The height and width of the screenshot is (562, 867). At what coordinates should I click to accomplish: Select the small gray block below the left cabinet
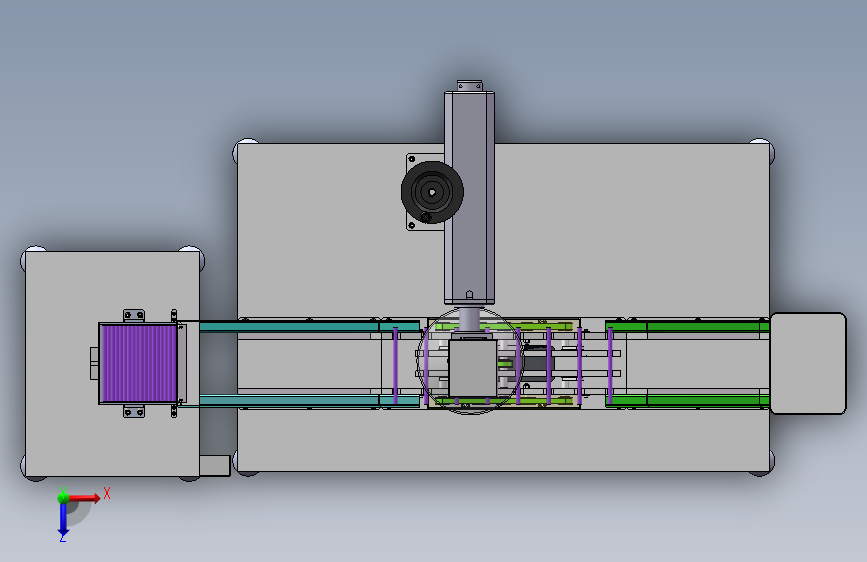[x=215, y=466]
